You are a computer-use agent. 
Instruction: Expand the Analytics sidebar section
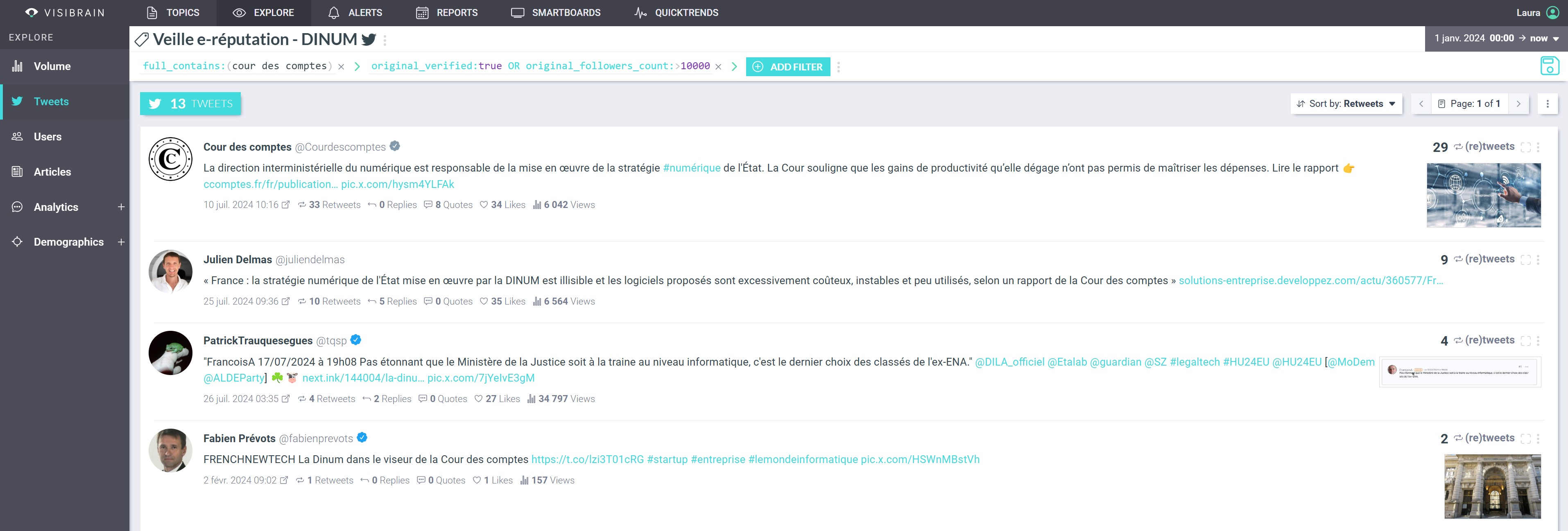tap(121, 207)
